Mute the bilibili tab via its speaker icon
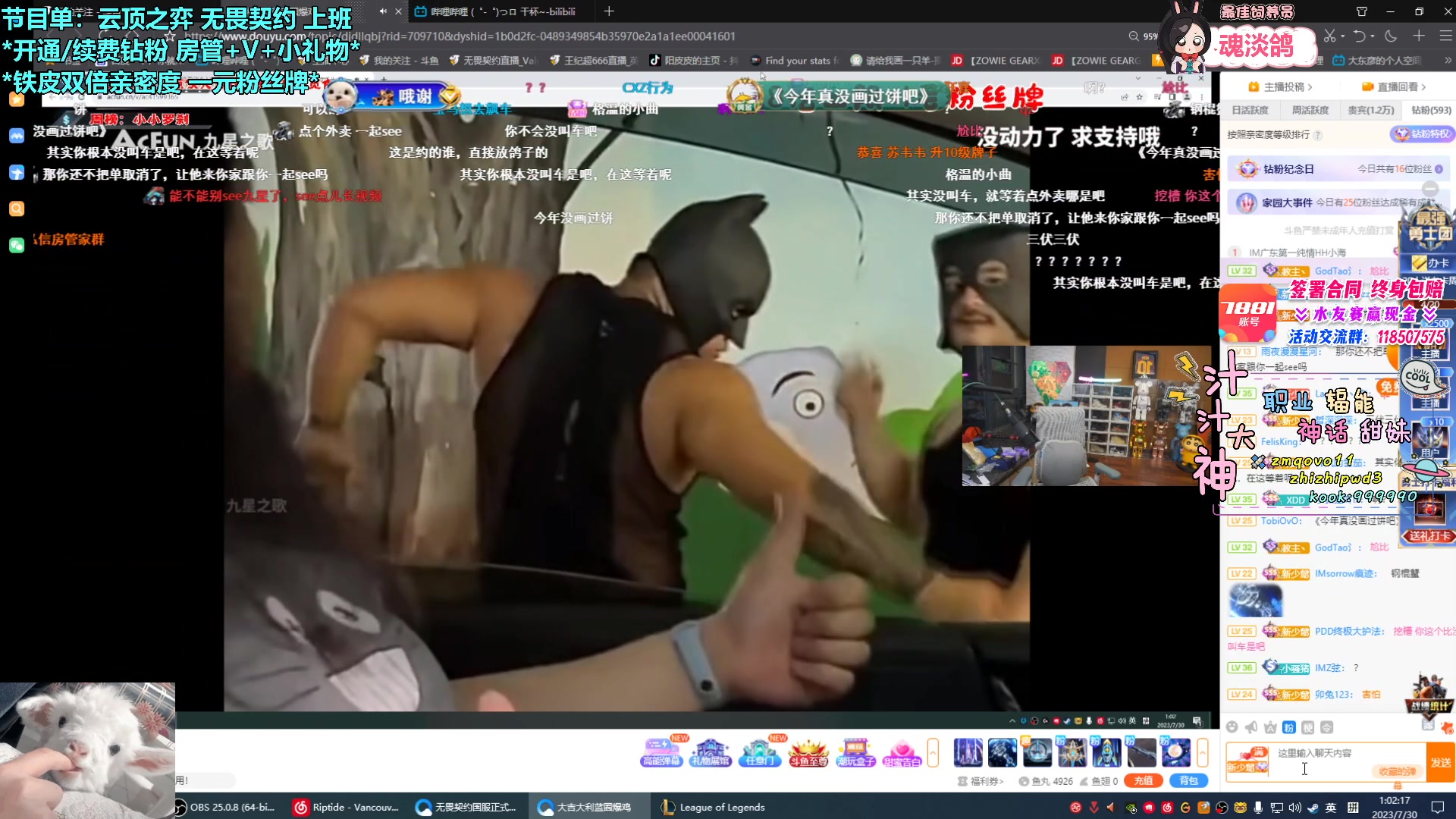This screenshot has width=1456, height=819. click(383, 11)
